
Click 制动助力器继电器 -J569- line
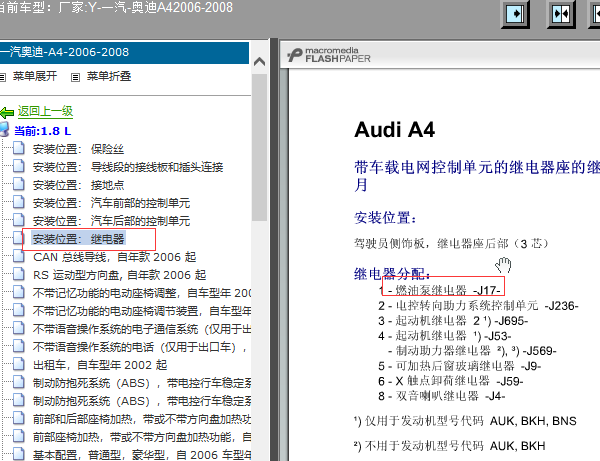472,351
